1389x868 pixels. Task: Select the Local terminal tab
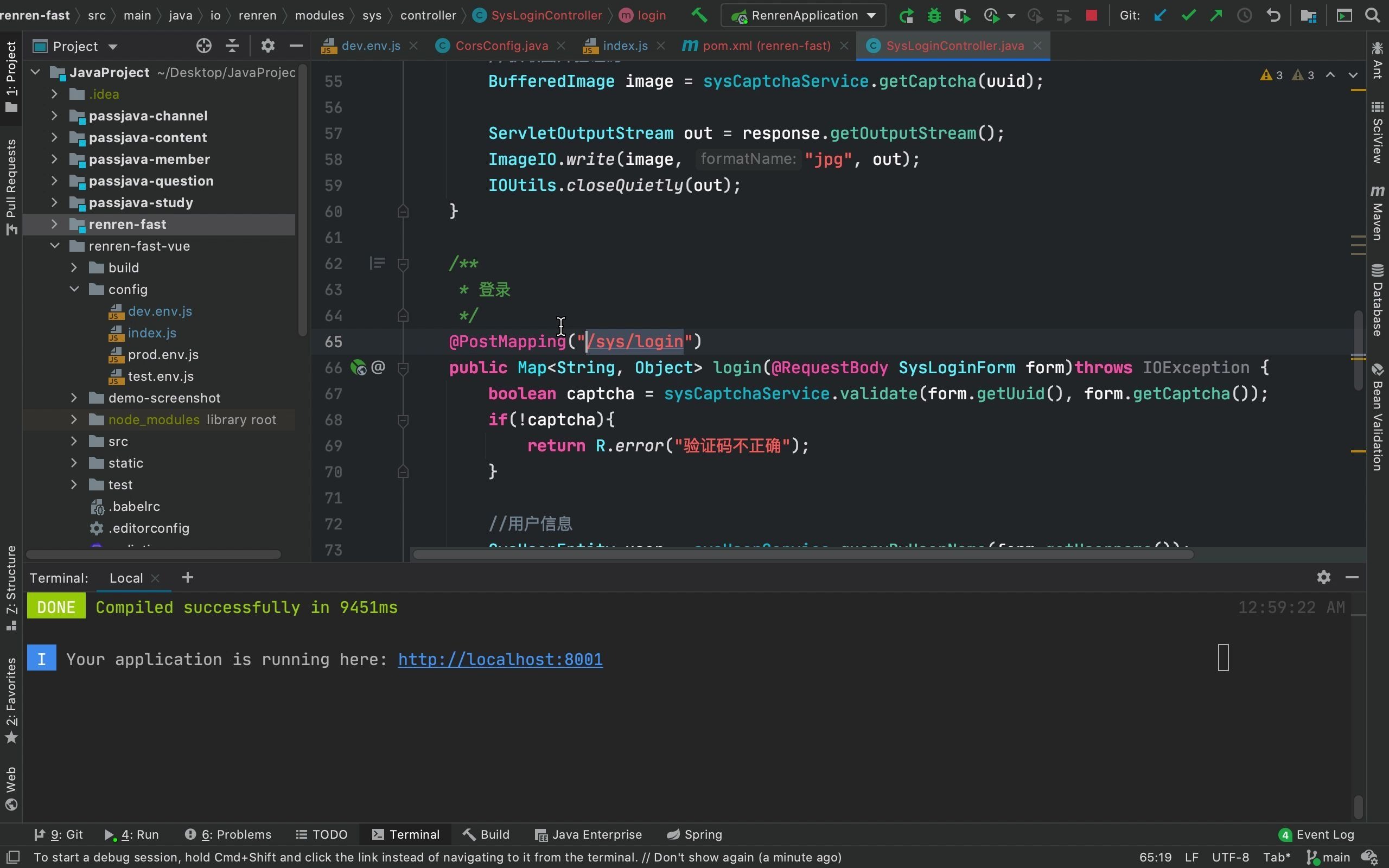[126, 578]
